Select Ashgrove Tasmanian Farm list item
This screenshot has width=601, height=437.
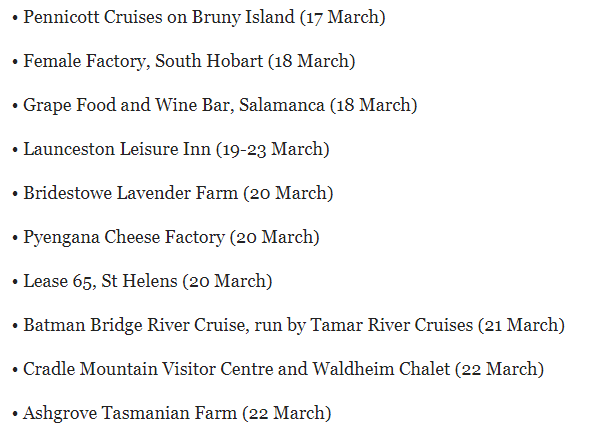[x=171, y=413]
